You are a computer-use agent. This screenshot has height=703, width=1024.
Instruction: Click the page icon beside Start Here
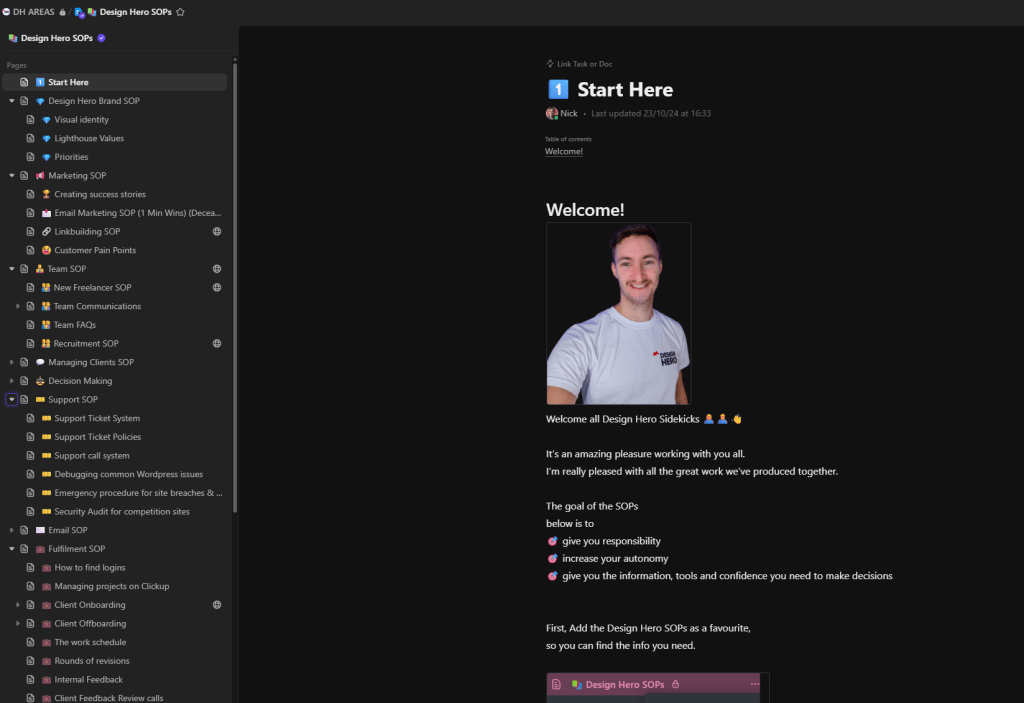(x=24, y=82)
